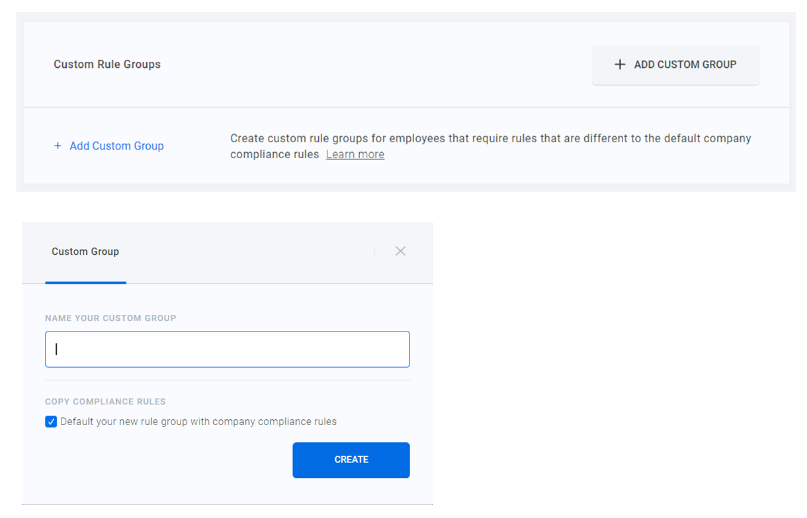This screenshot has height=518, width=807.
Task: Focus the custom group name text field
Action: click(227, 350)
